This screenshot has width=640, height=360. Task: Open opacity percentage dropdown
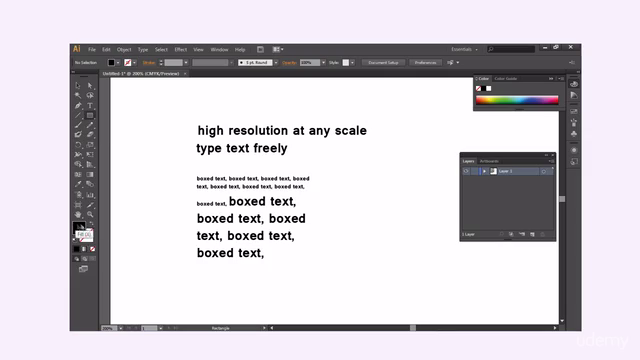[x=323, y=62]
